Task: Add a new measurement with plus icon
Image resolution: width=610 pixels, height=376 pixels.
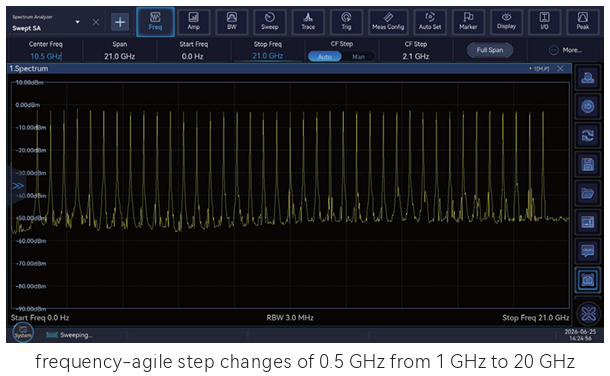Action: coord(120,22)
